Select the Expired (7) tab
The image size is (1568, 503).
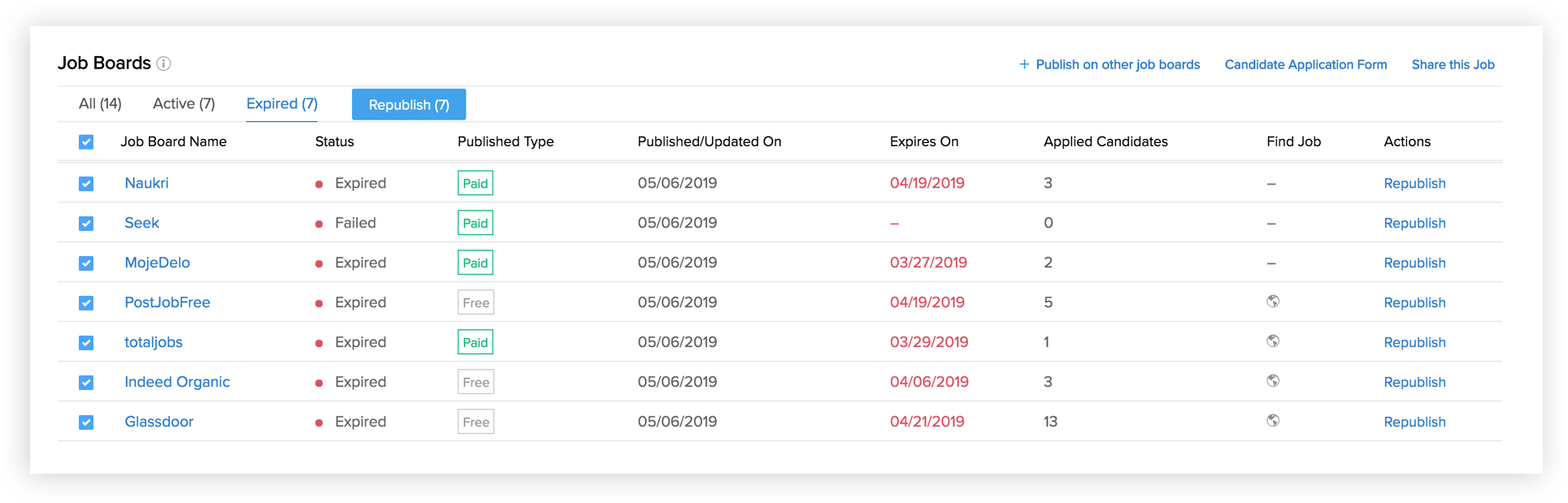281,104
